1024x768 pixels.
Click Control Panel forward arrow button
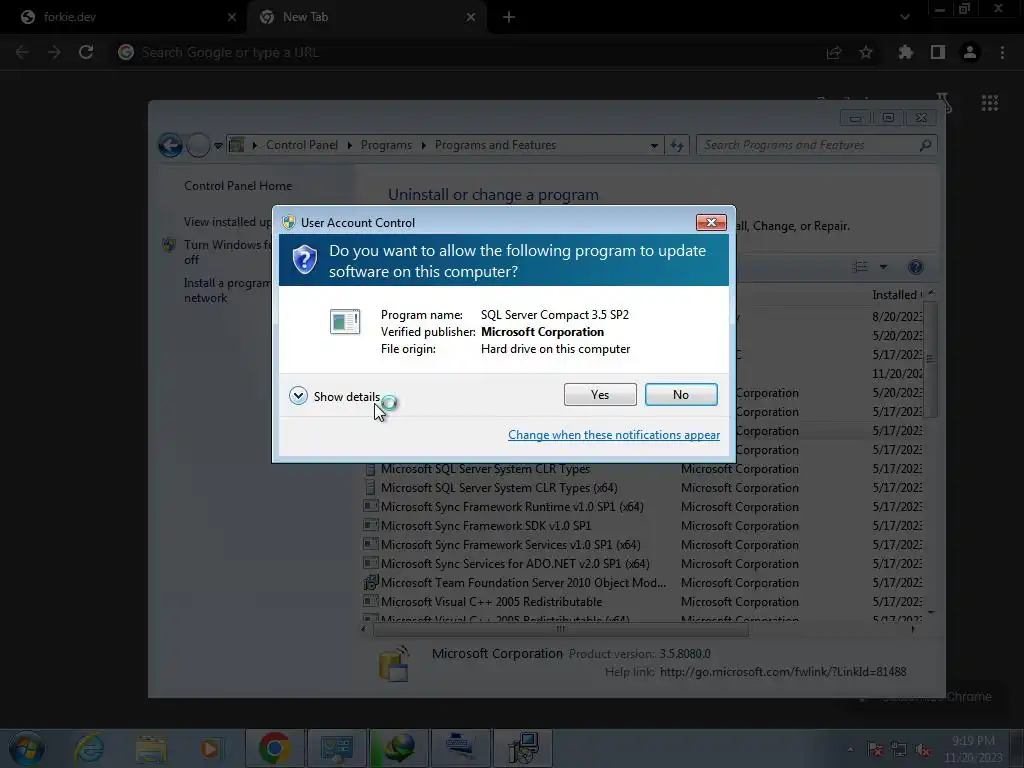(198, 145)
